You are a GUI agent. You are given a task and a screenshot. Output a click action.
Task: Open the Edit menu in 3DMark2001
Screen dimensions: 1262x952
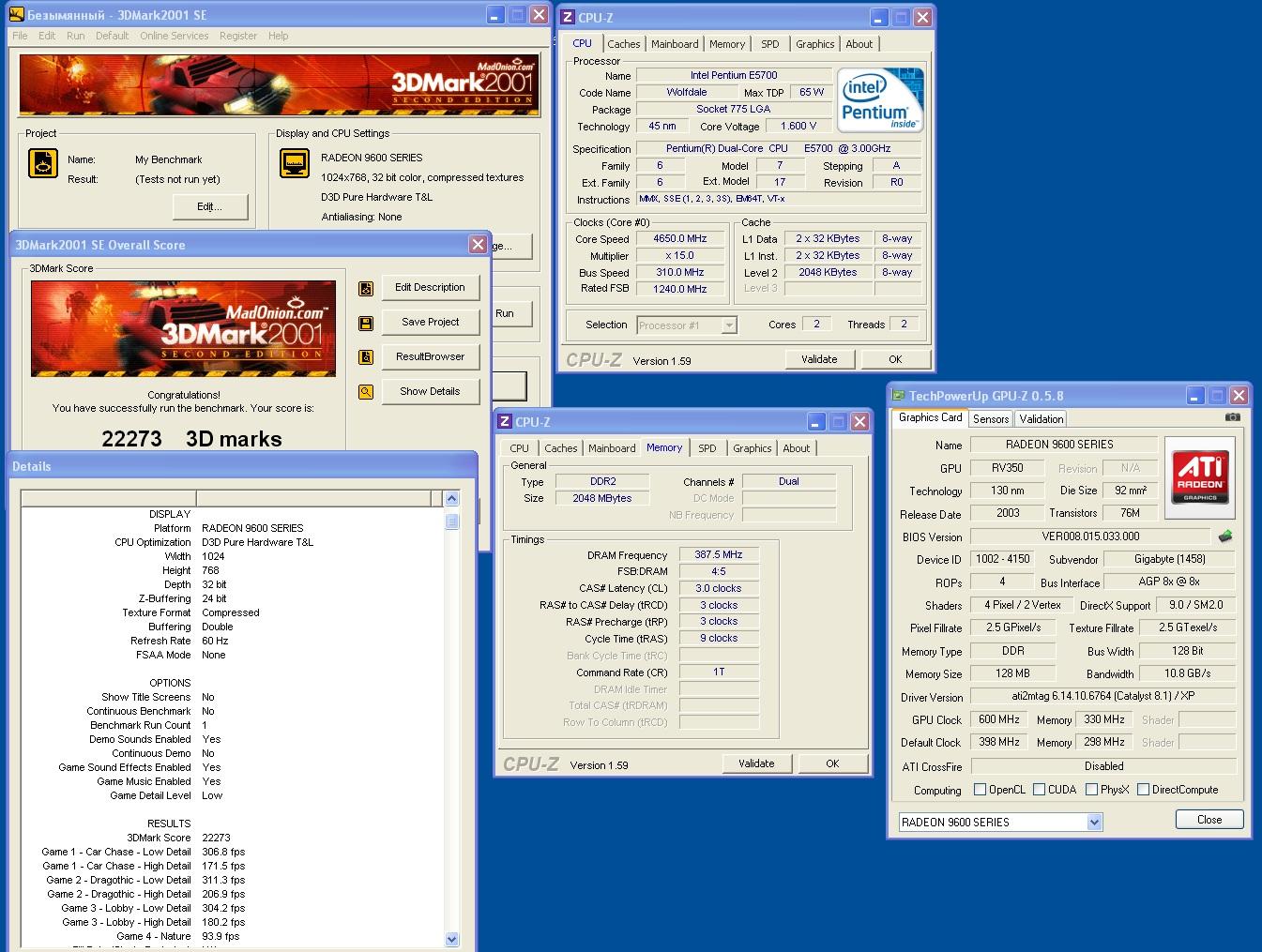(47, 36)
